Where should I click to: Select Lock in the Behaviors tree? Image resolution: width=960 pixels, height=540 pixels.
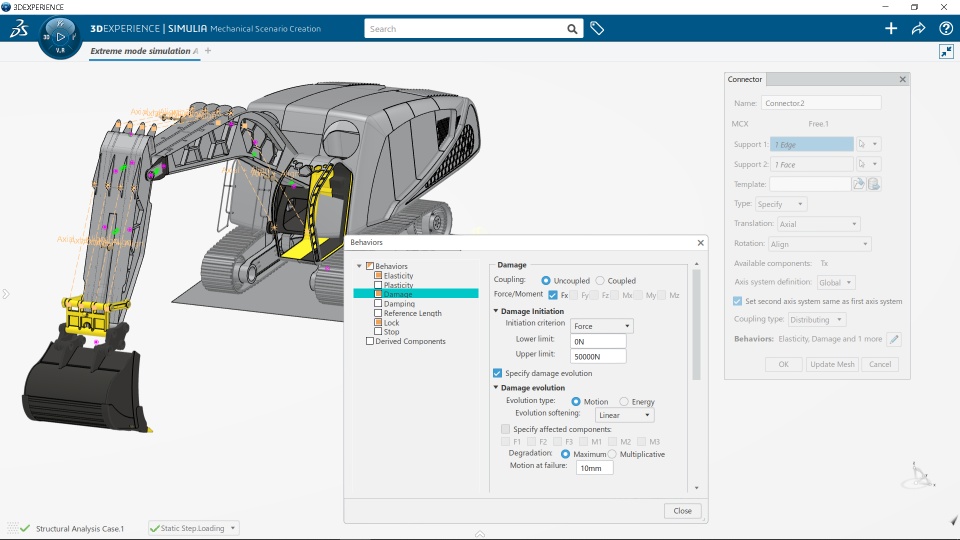391,323
